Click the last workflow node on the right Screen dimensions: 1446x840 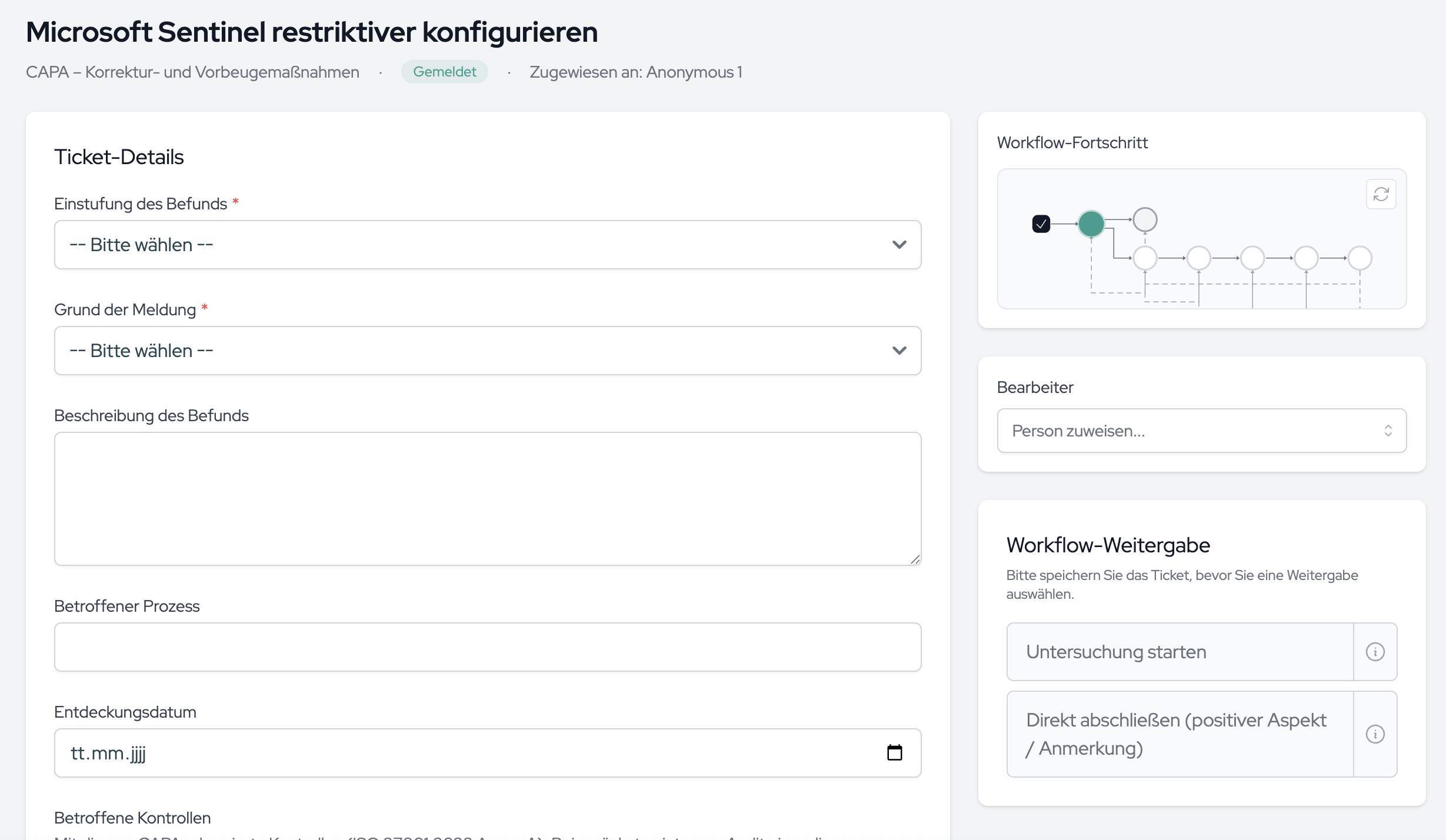pyautogui.click(x=1360, y=258)
